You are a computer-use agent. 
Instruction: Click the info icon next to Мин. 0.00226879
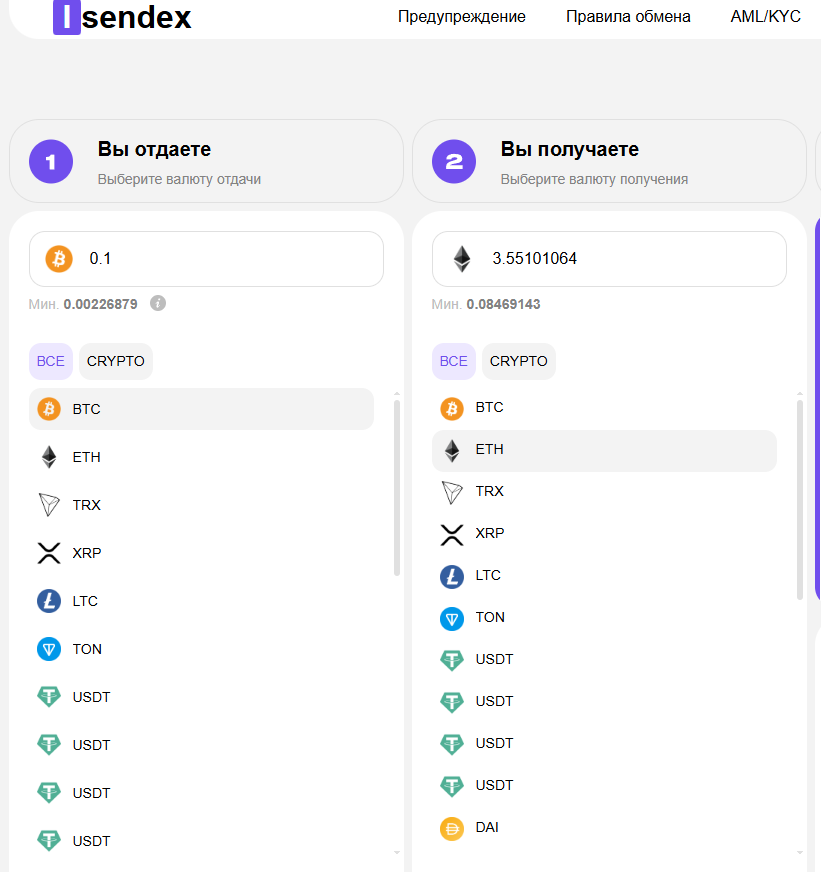click(x=158, y=304)
